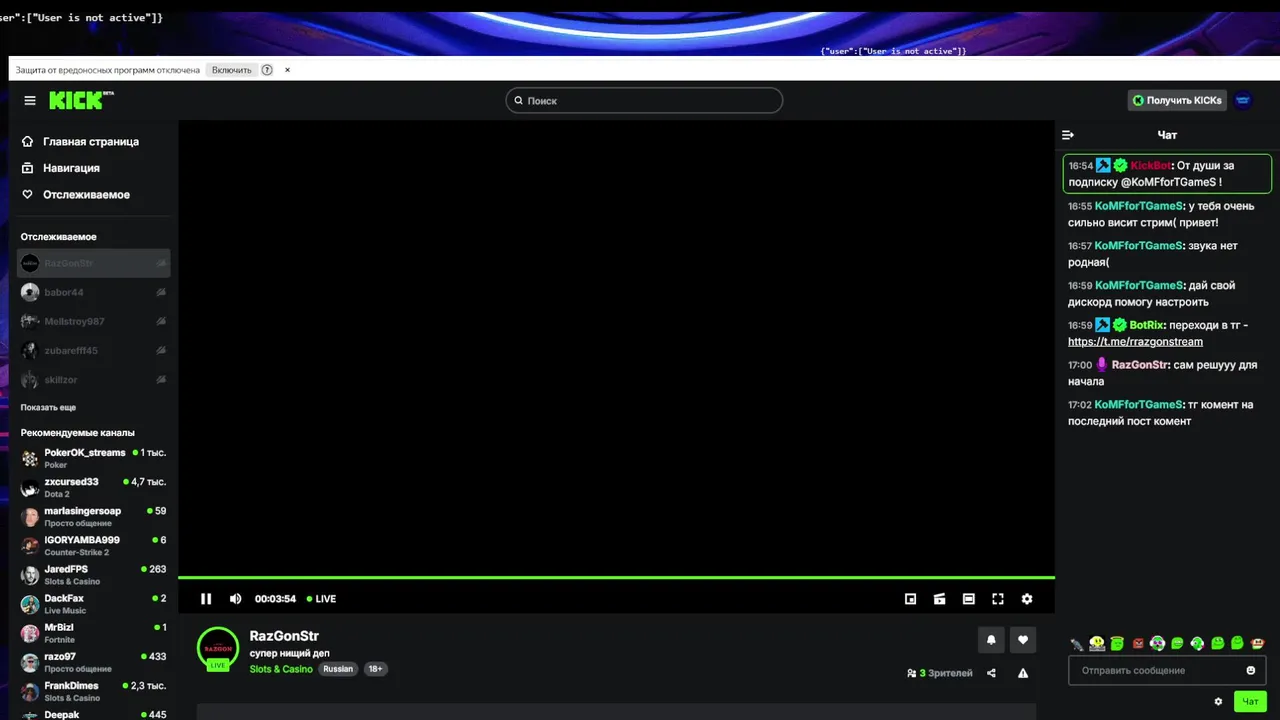Click the RazGonStr channel avatar
Image resolution: width=1280 pixels, height=720 pixels.
click(218, 648)
